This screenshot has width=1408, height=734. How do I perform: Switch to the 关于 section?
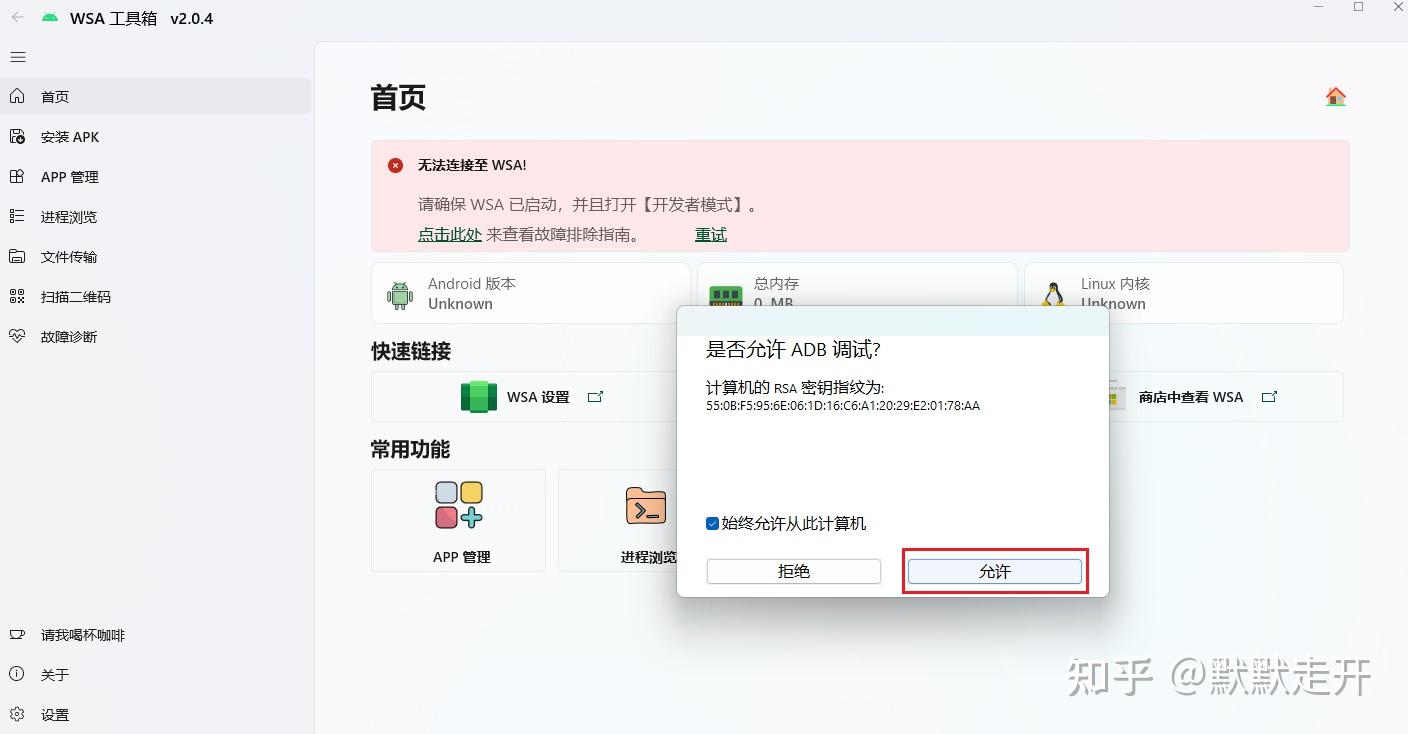tap(17, 674)
